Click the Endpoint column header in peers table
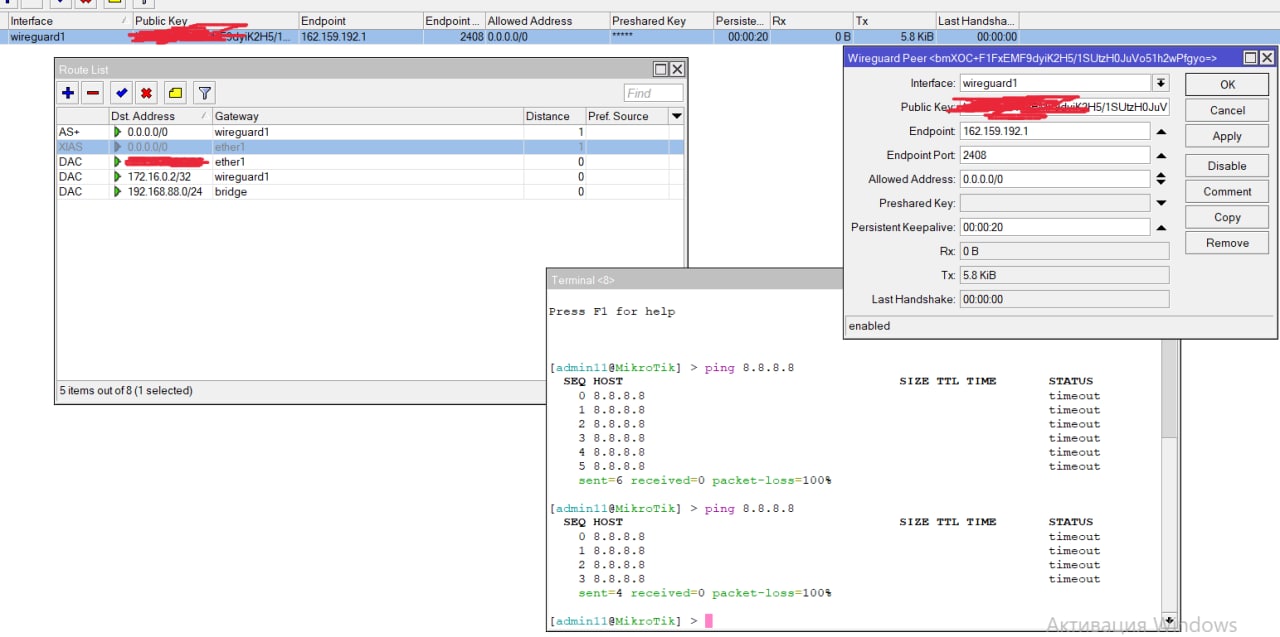Screen dimensions: 1280x637 pyautogui.click(x=360, y=21)
